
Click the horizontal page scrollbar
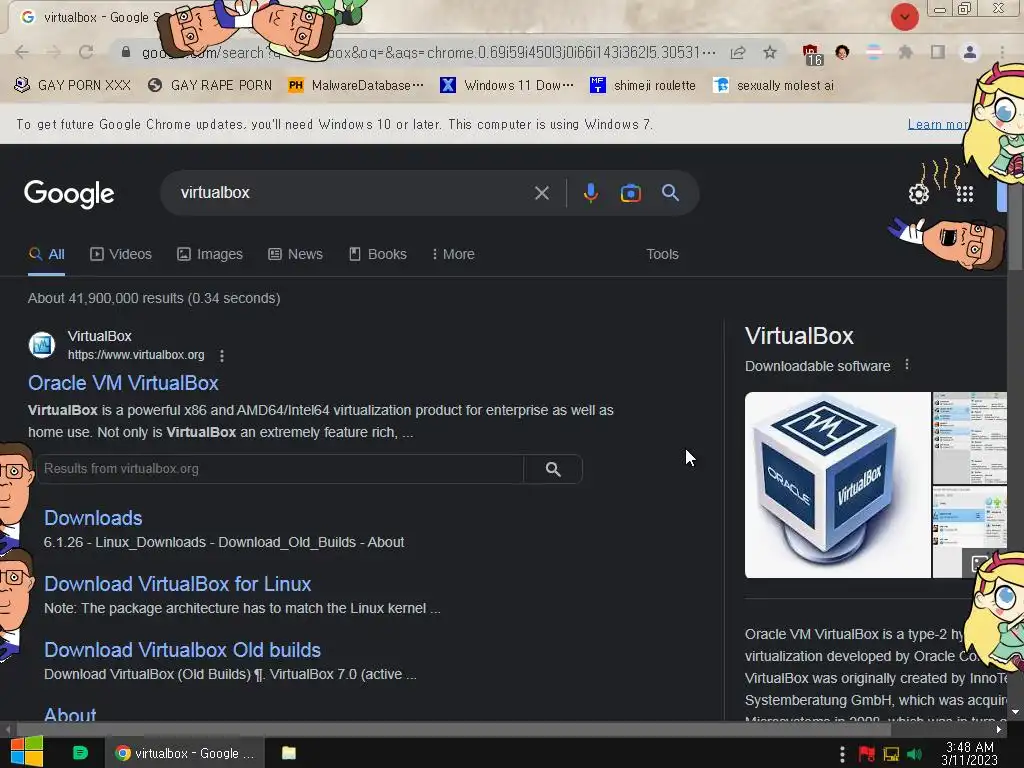tap(454, 729)
